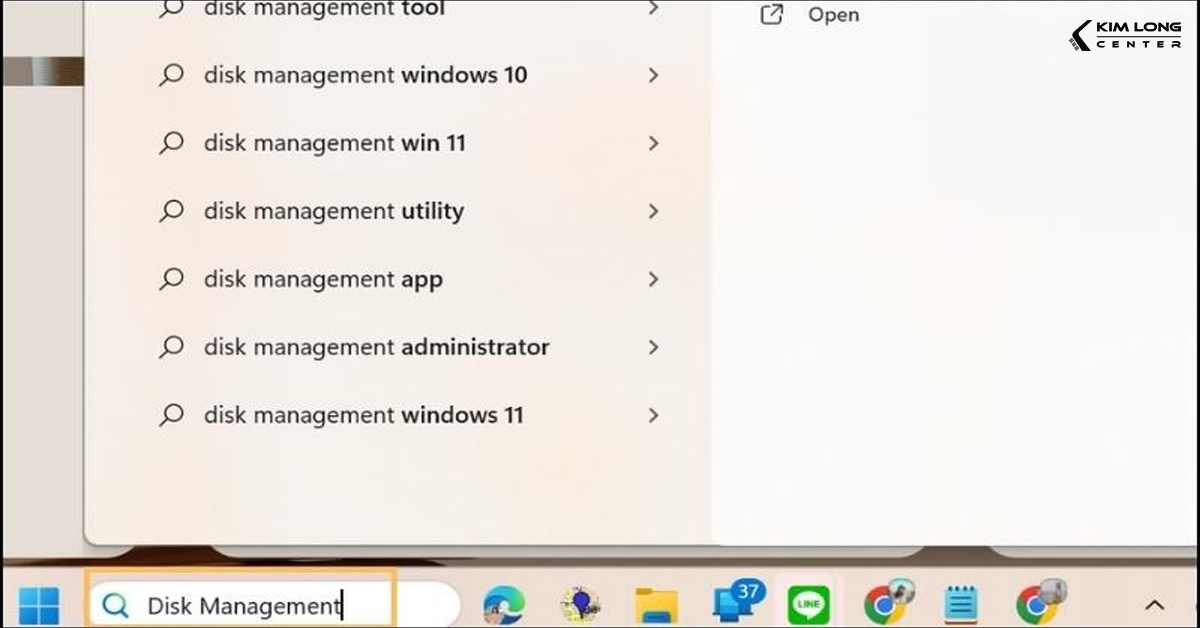Click the magnifier icon in the taskbar search box
Viewport: 1200px width, 628px height.
(116, 605)
